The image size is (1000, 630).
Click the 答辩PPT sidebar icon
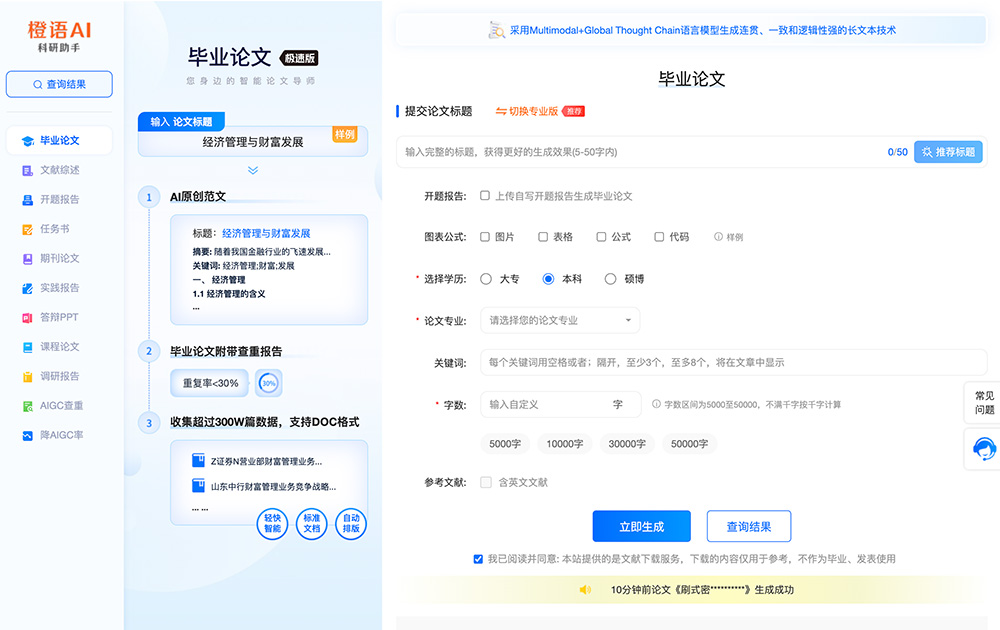[x=27, y=318]
